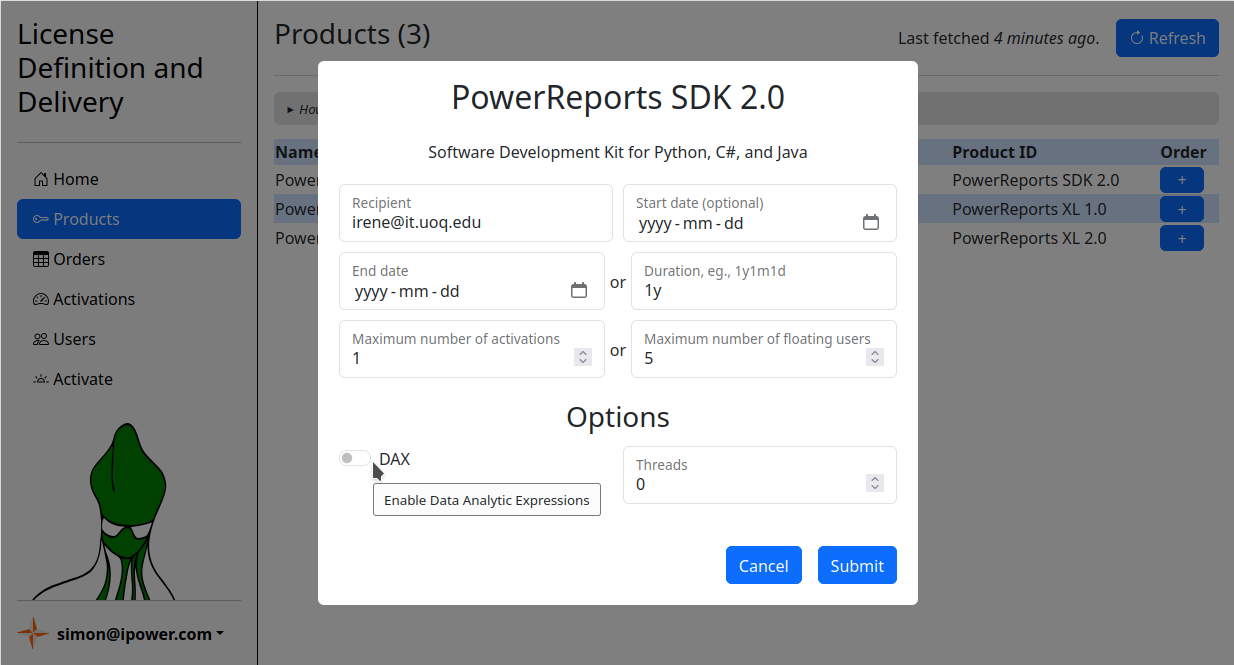This screenshot has width=1234, height=665.
Task: Click the Orders table icon in sidebar
Action: coord(40,260)
